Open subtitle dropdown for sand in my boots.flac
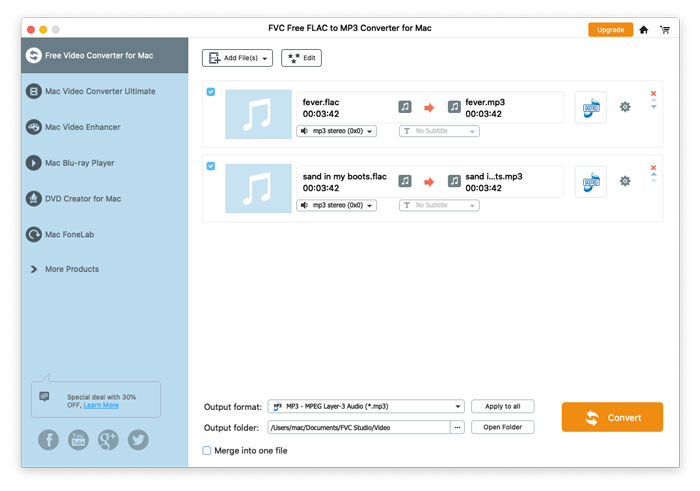 pyautogui.click(x=439, y=205)
